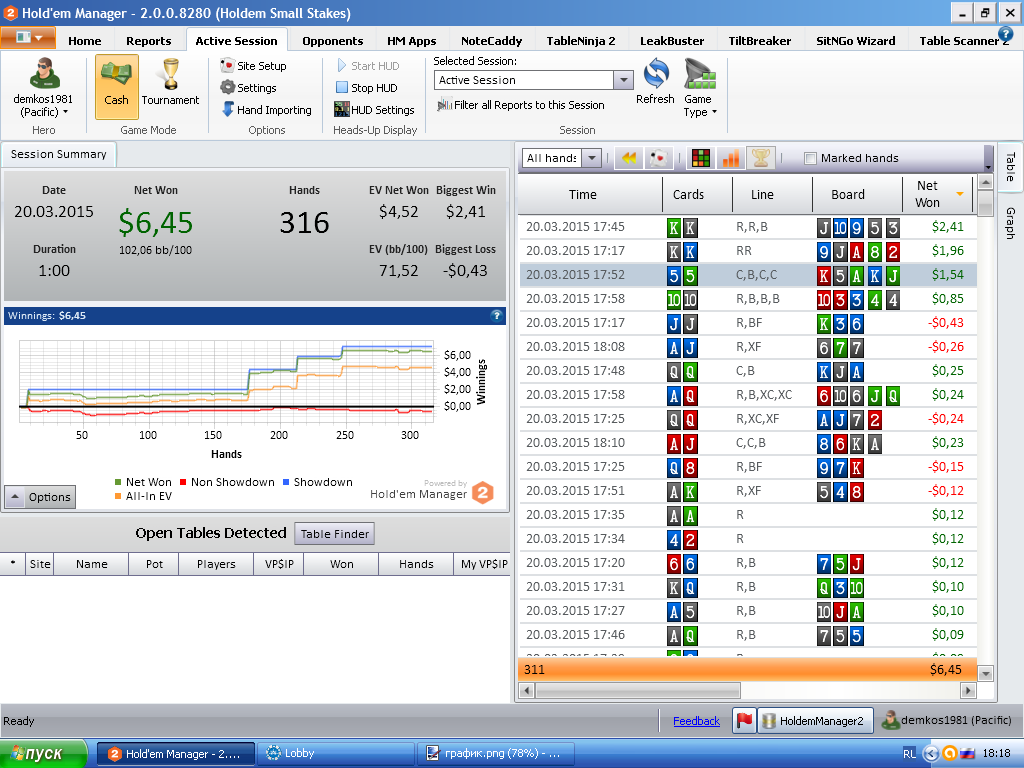This screenshot has width=1024, height=768.
Task: Click the help question mark in Winnings bar
Action: (496, 316)
